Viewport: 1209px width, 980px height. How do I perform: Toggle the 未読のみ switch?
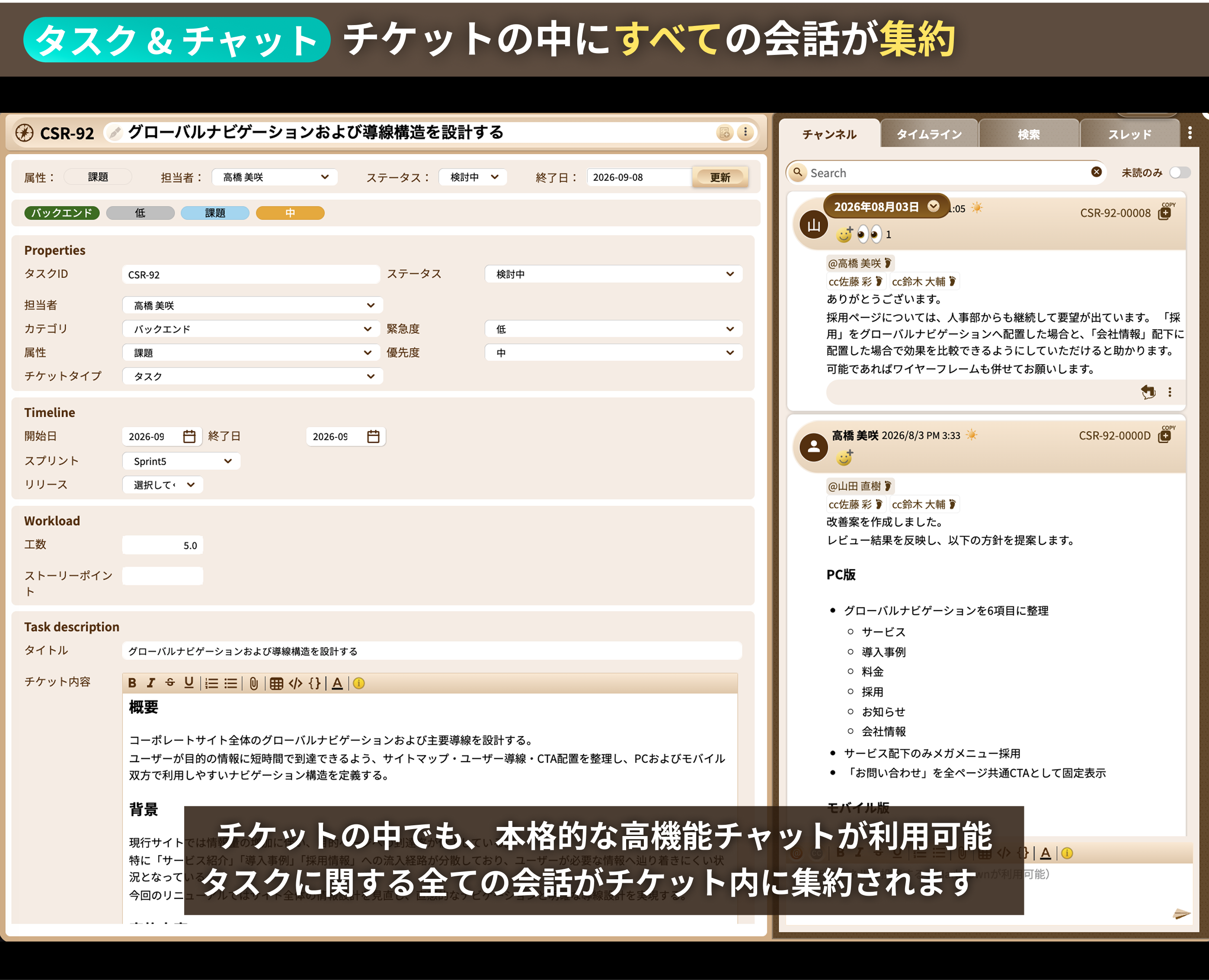point(1180,173)
